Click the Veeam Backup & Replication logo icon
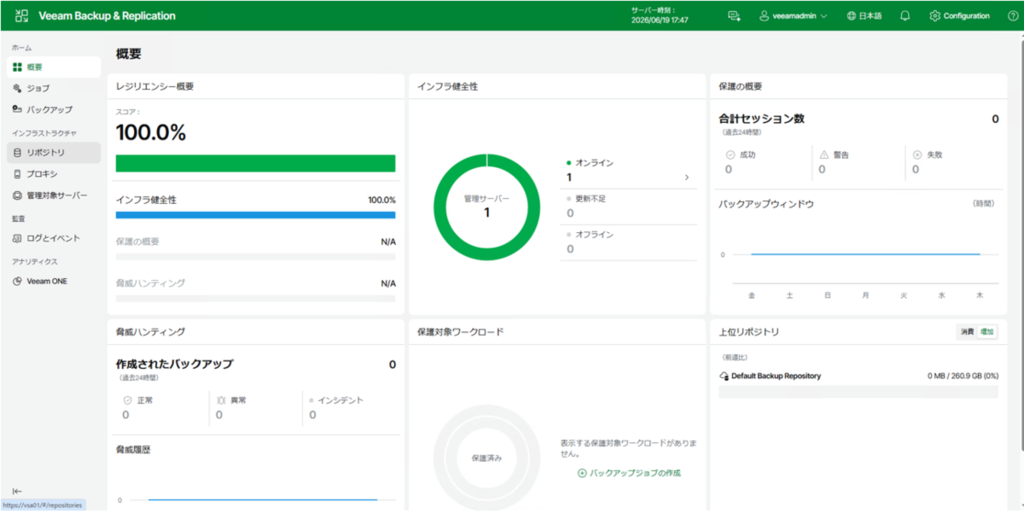Image resolution: width=1024 pixels, height=513 pixels. (x=22, y=16)
